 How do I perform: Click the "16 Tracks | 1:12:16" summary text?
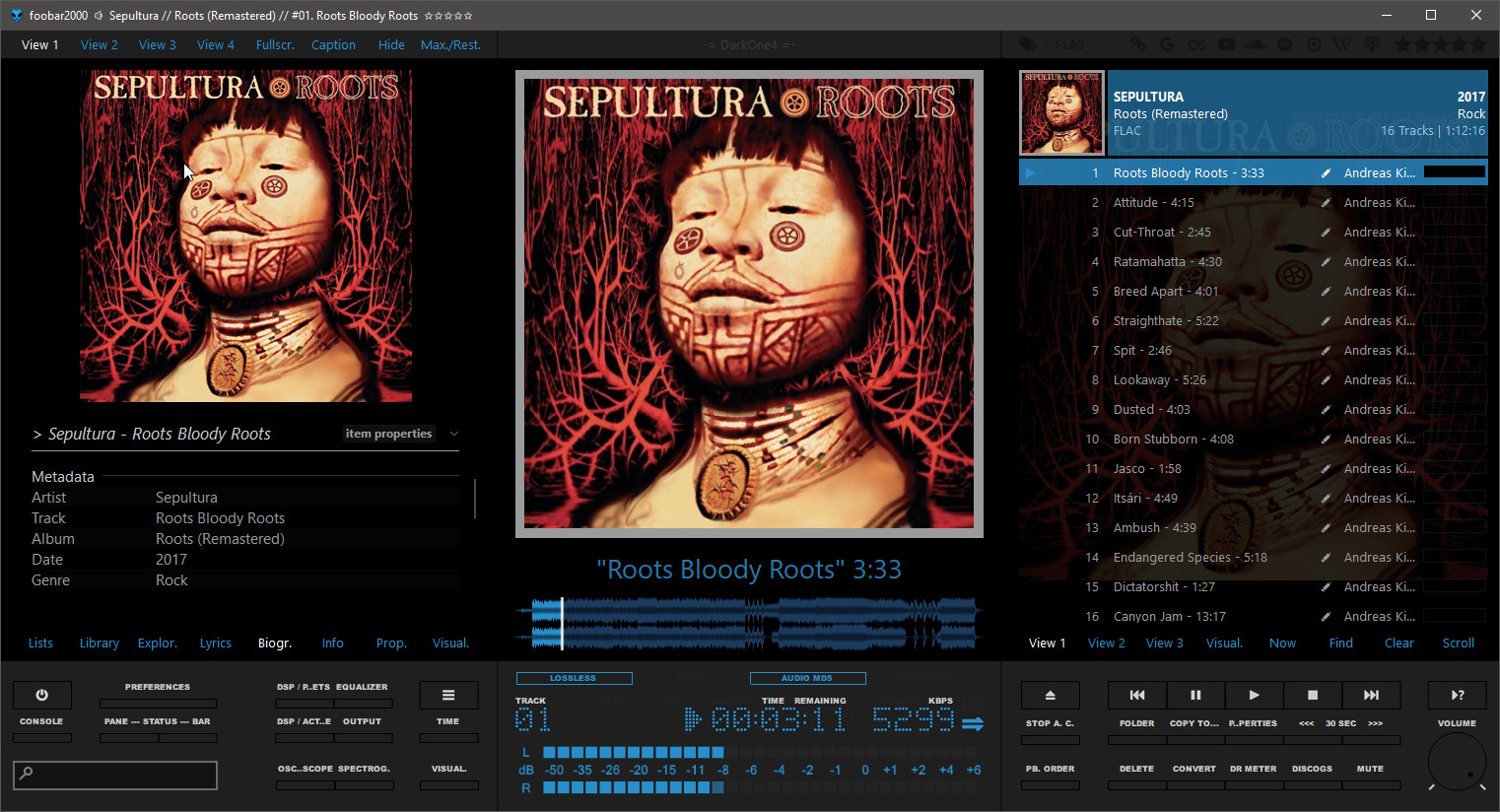click(1433, 131)
